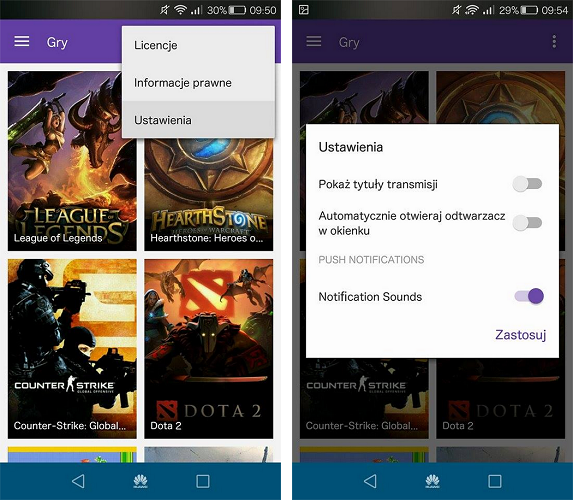This screenshot has height=500, width=573.
Task: Tap Huawei home button on right phone
Action: point(432,481)
